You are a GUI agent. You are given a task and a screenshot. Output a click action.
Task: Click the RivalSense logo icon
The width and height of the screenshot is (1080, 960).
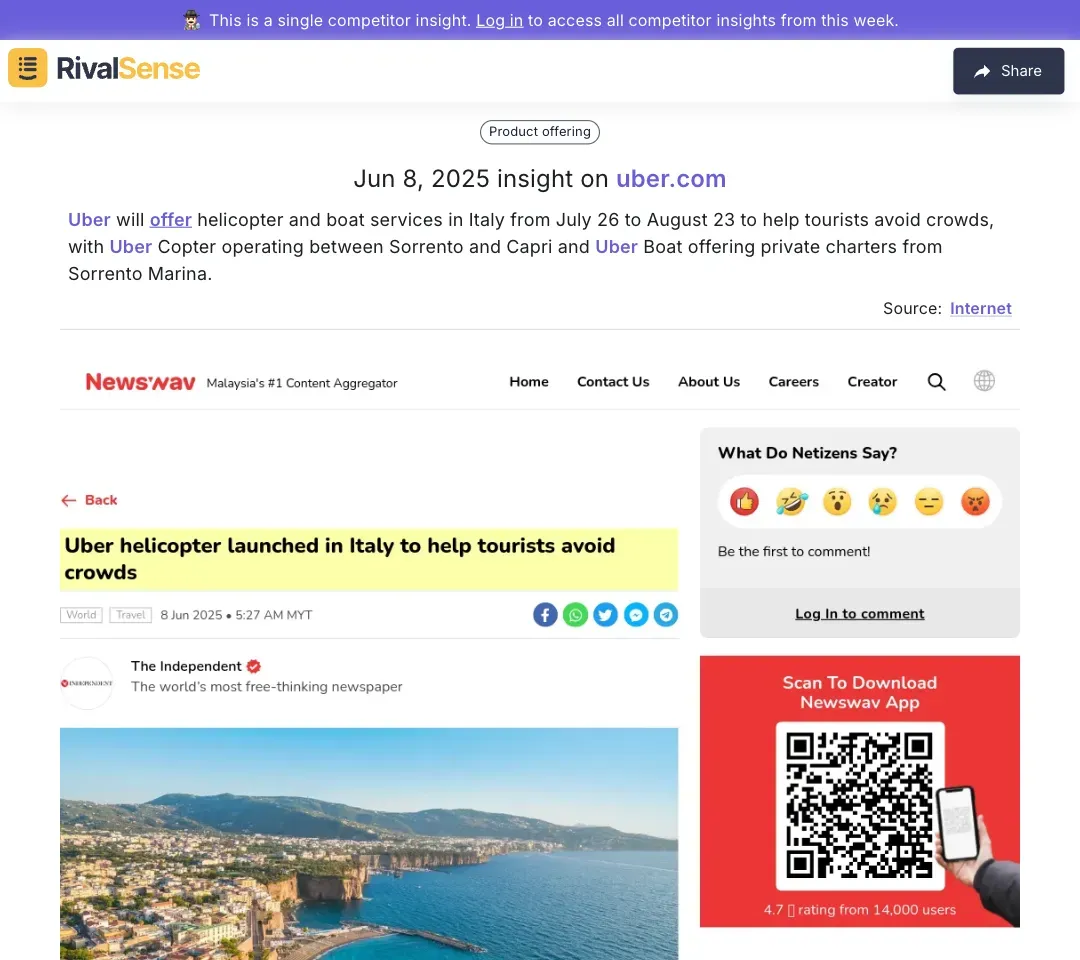28,67
